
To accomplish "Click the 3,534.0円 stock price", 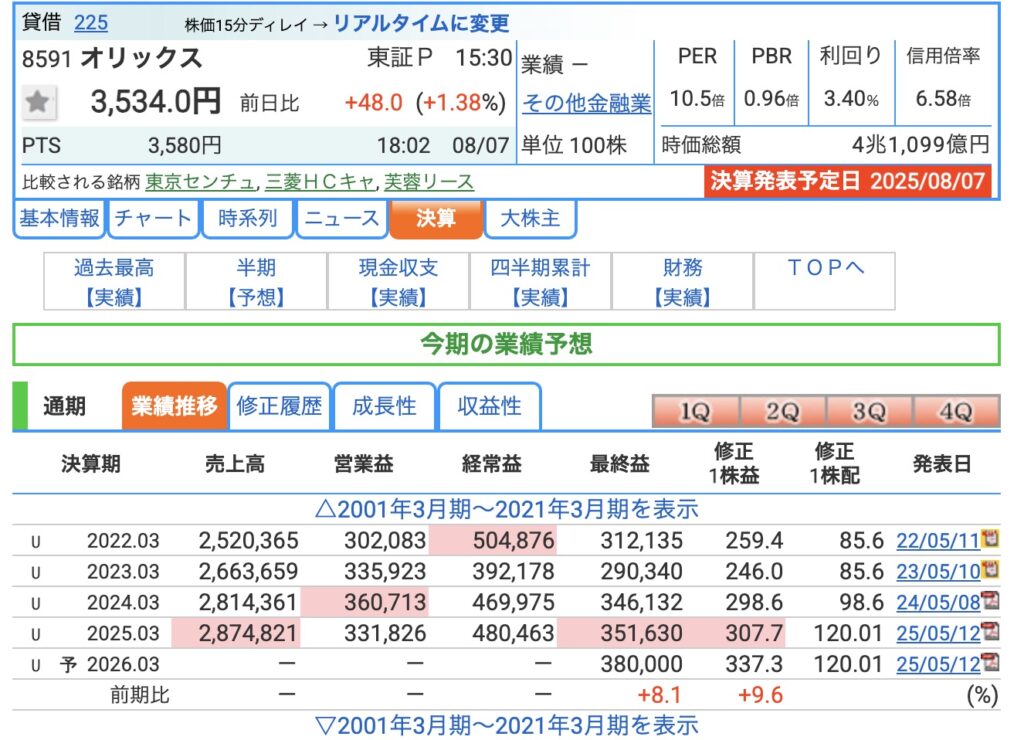I will tap(155, 103).
